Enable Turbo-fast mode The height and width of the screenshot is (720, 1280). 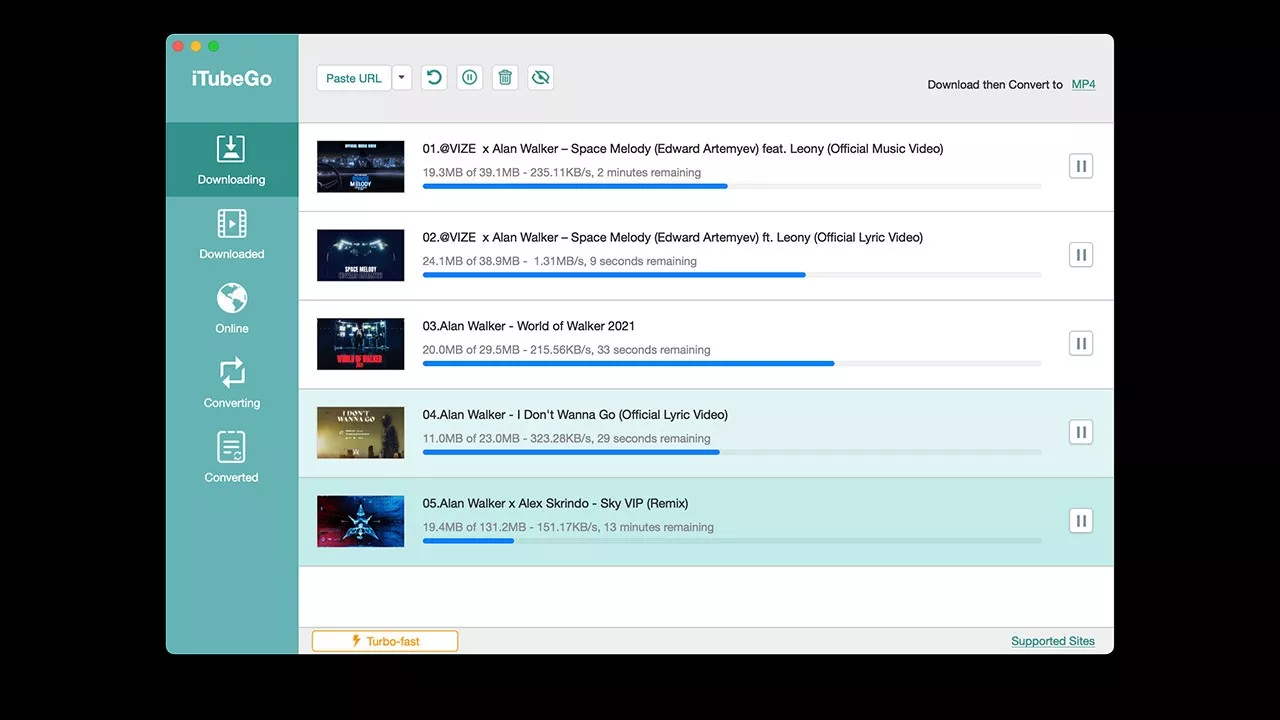tap(385, 641)
